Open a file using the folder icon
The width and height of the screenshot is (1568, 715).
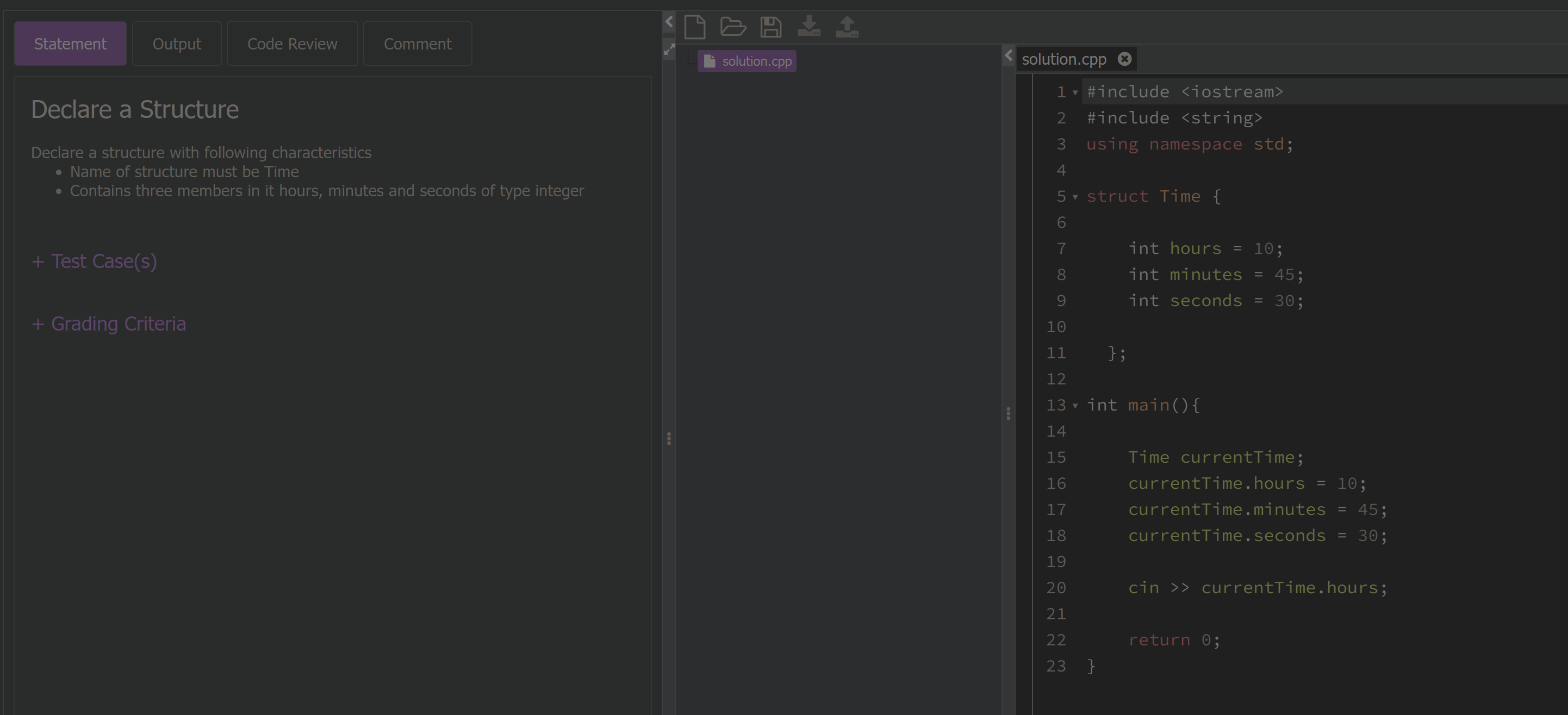pos(732,27)
